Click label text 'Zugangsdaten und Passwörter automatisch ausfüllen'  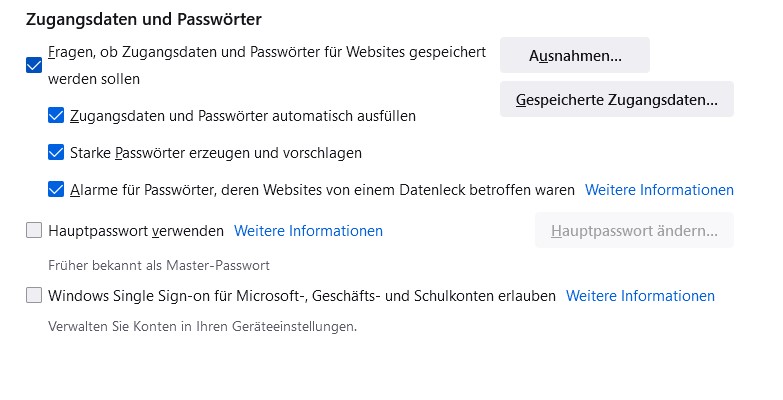tap(243, 116)
